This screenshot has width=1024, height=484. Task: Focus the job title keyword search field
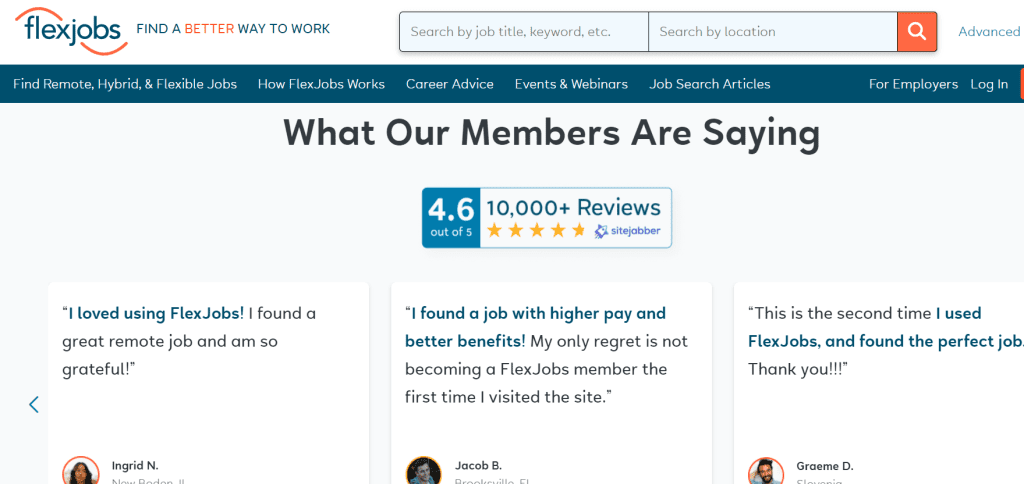click(x=523, y=32)
